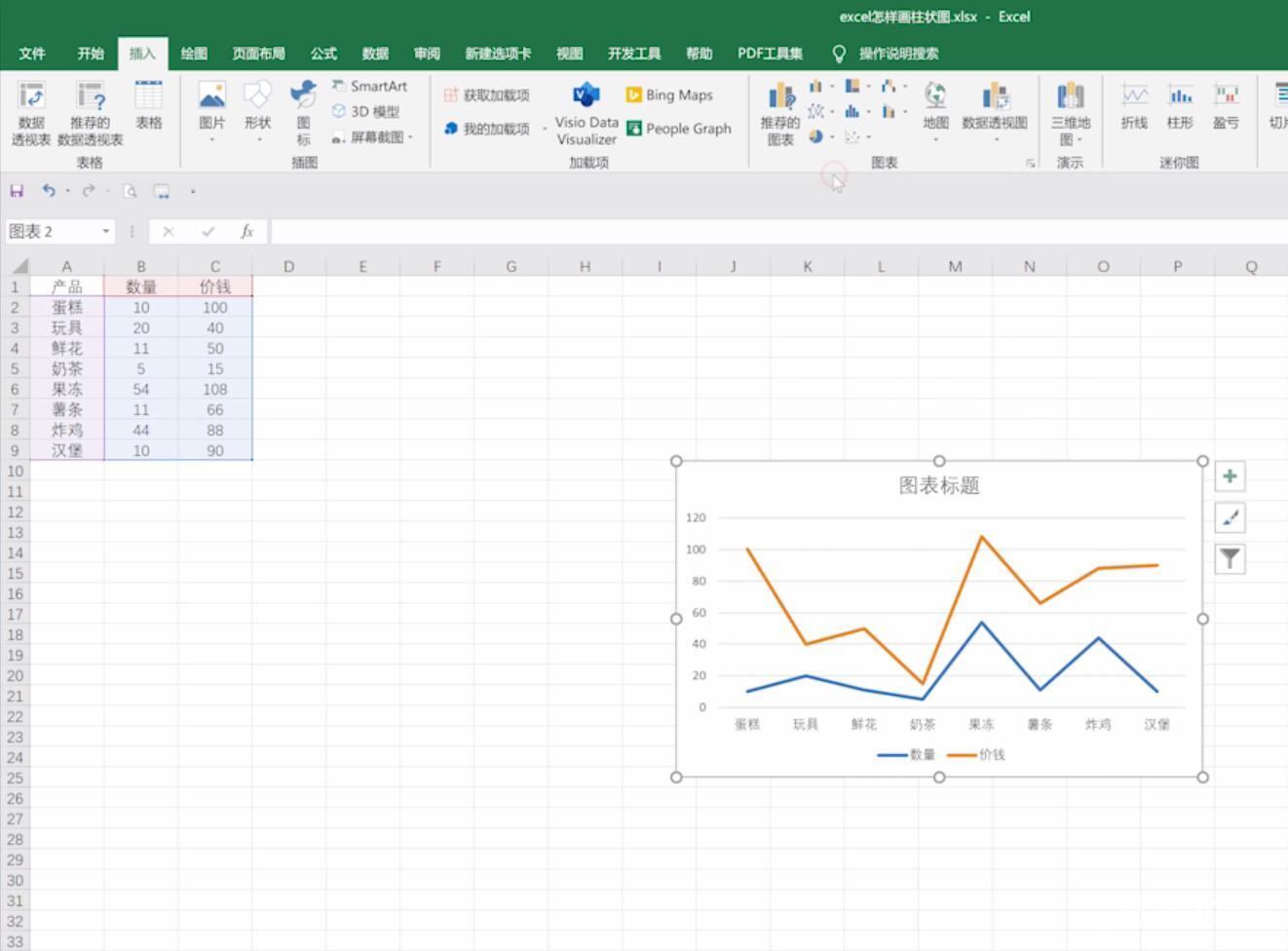Click column header D

coord(288,266)
